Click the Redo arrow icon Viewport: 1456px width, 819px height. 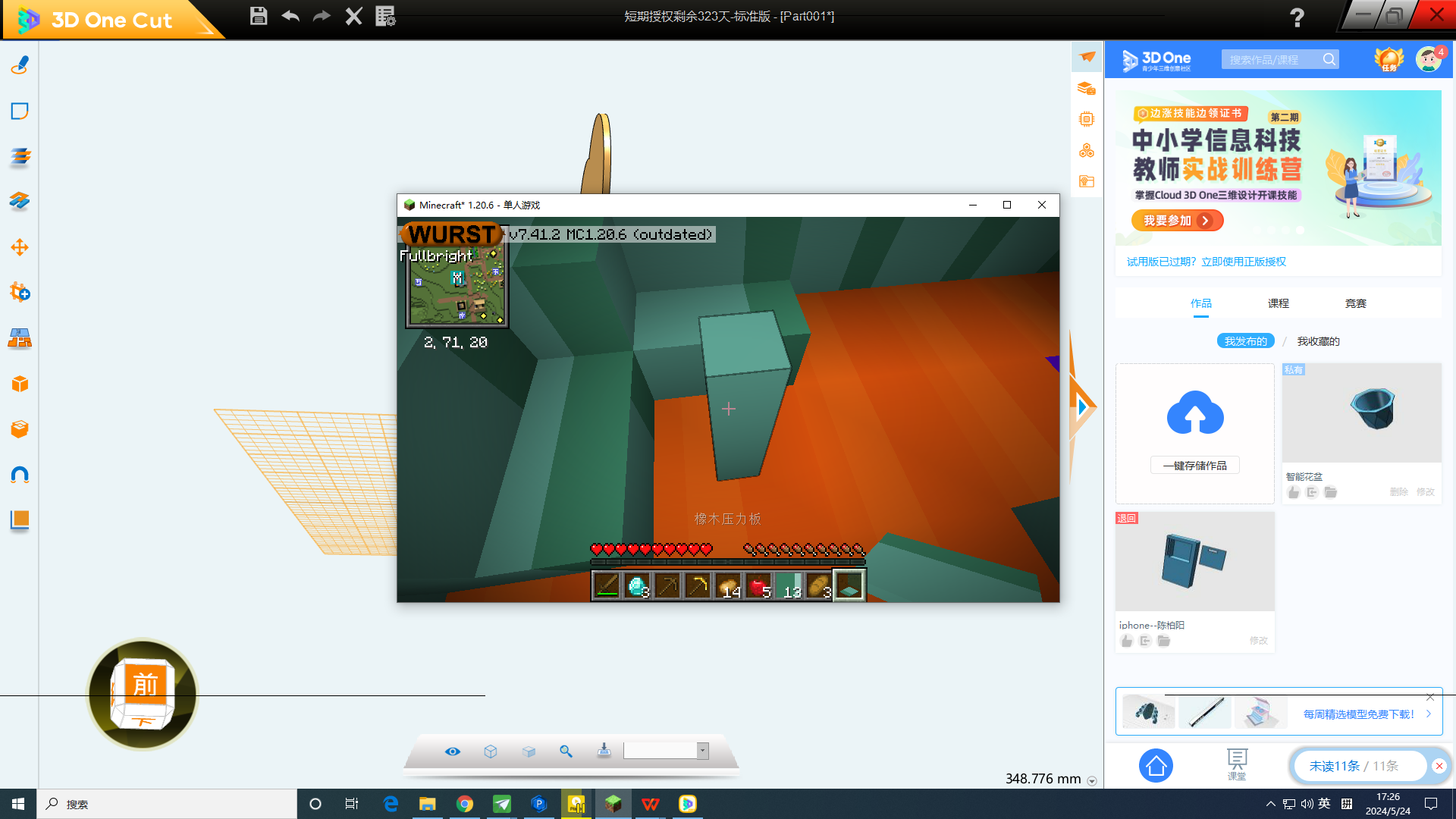[x=322, y=16]
